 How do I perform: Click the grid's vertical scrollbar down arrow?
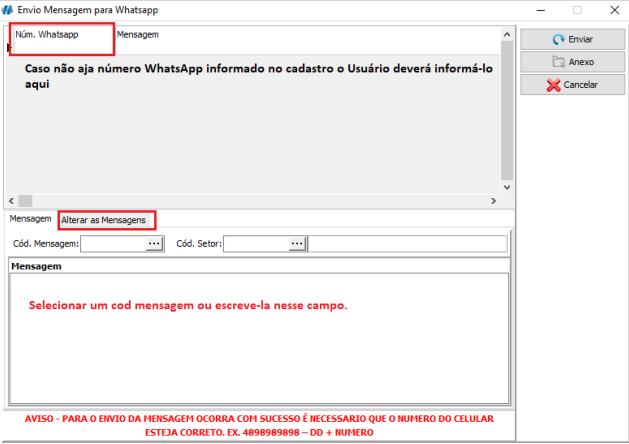pos(507,187)
